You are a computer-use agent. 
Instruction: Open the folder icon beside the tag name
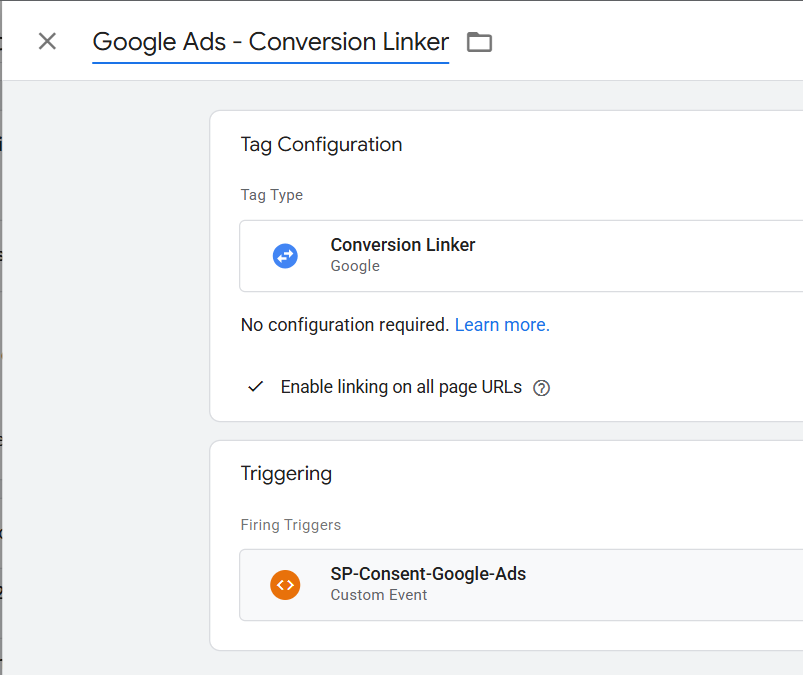(479, 42)
